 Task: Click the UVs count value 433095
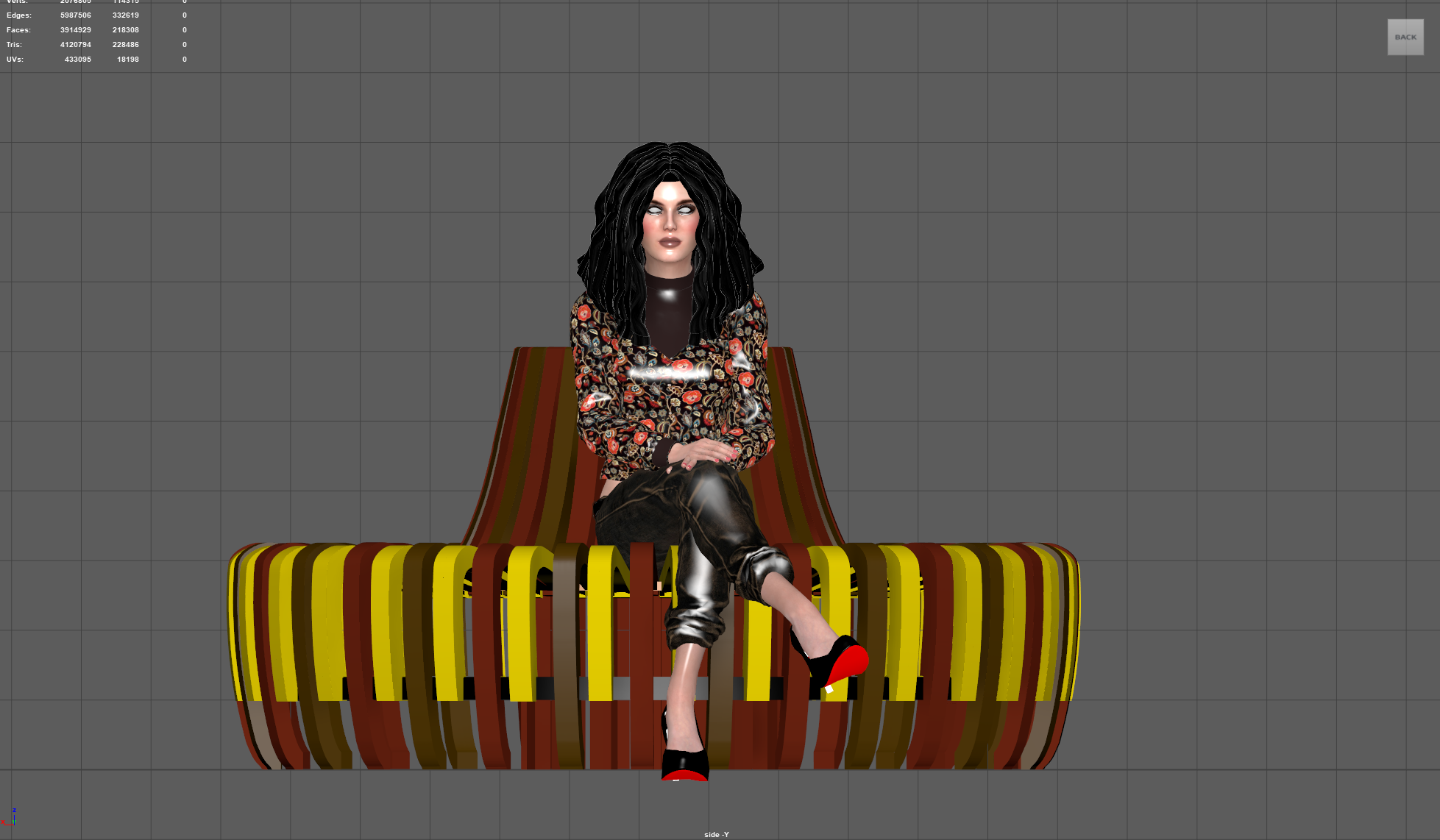77,60
